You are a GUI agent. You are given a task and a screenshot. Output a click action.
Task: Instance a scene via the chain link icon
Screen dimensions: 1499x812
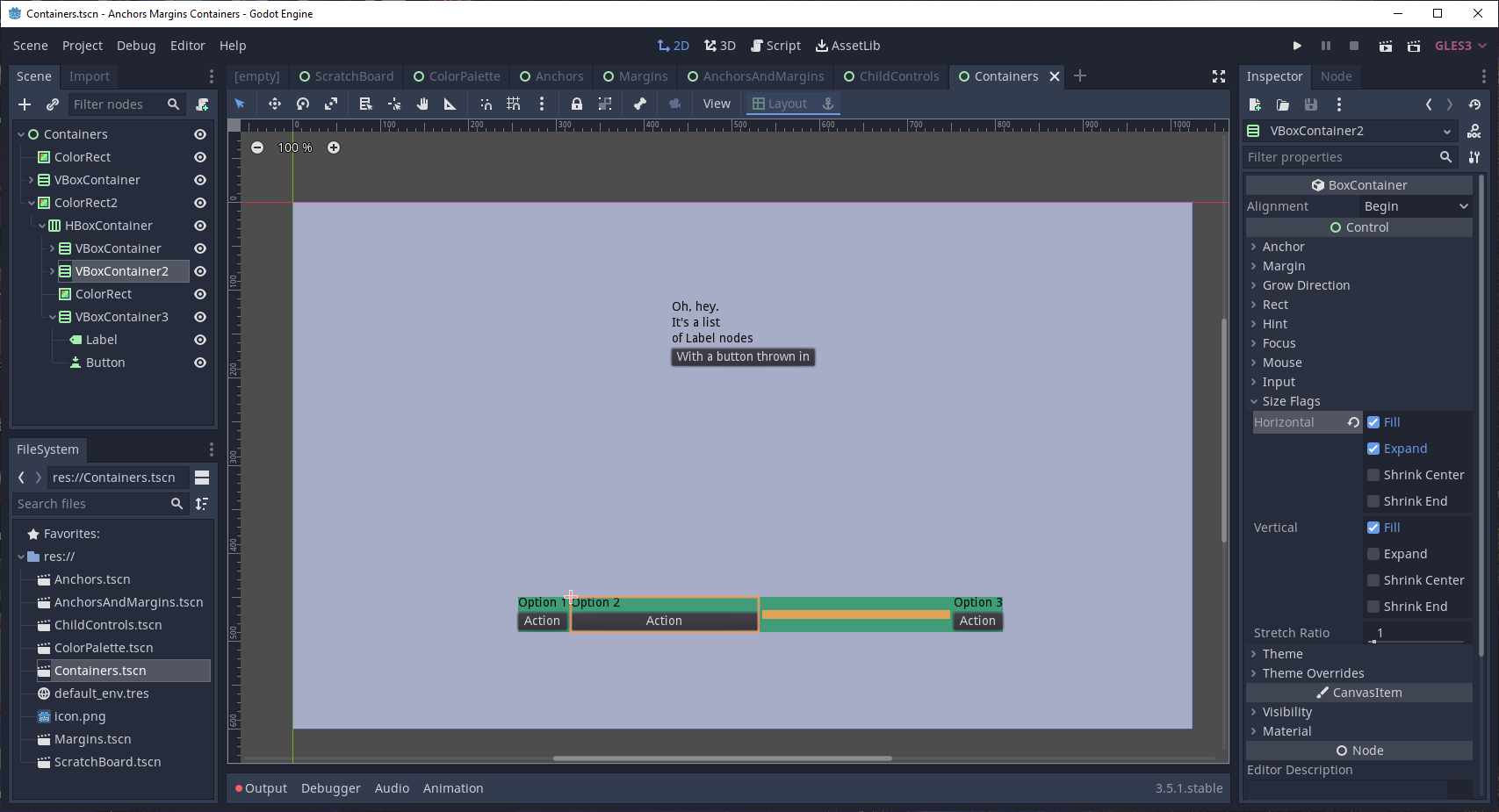click(52, 104)
